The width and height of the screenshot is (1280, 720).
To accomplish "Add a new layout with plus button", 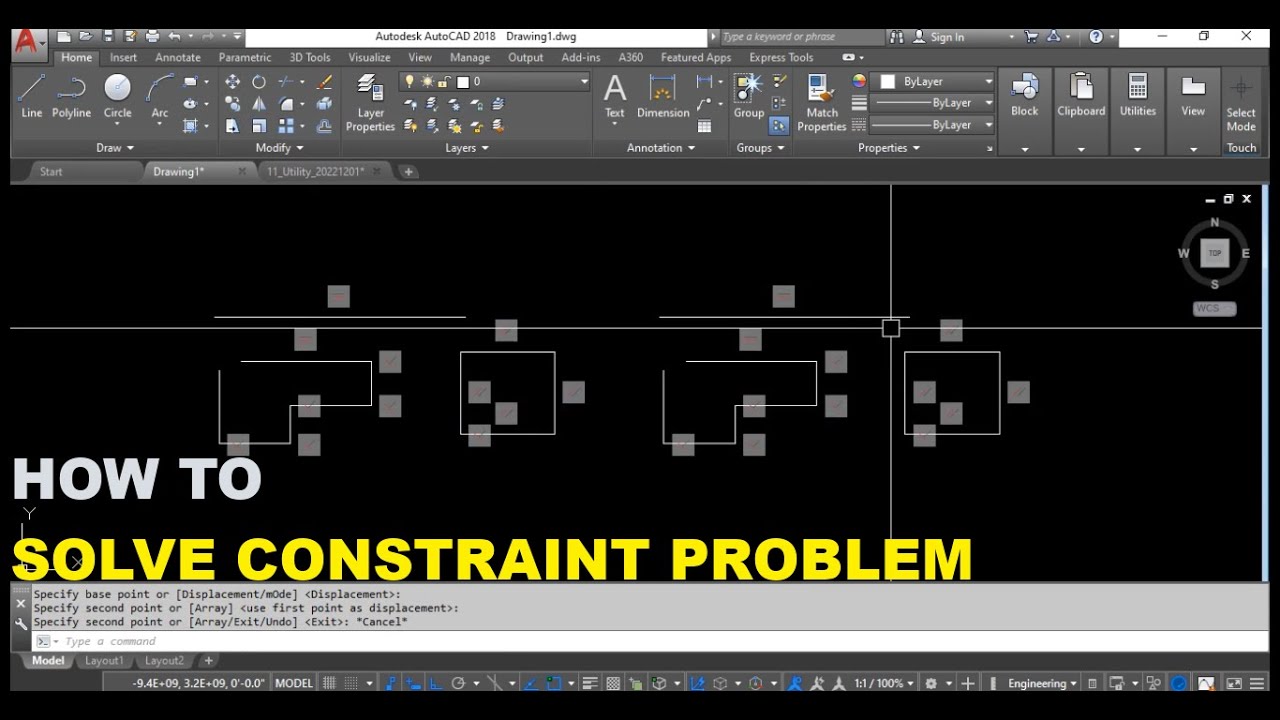I will pyautogui.click(x=208, y=660).
